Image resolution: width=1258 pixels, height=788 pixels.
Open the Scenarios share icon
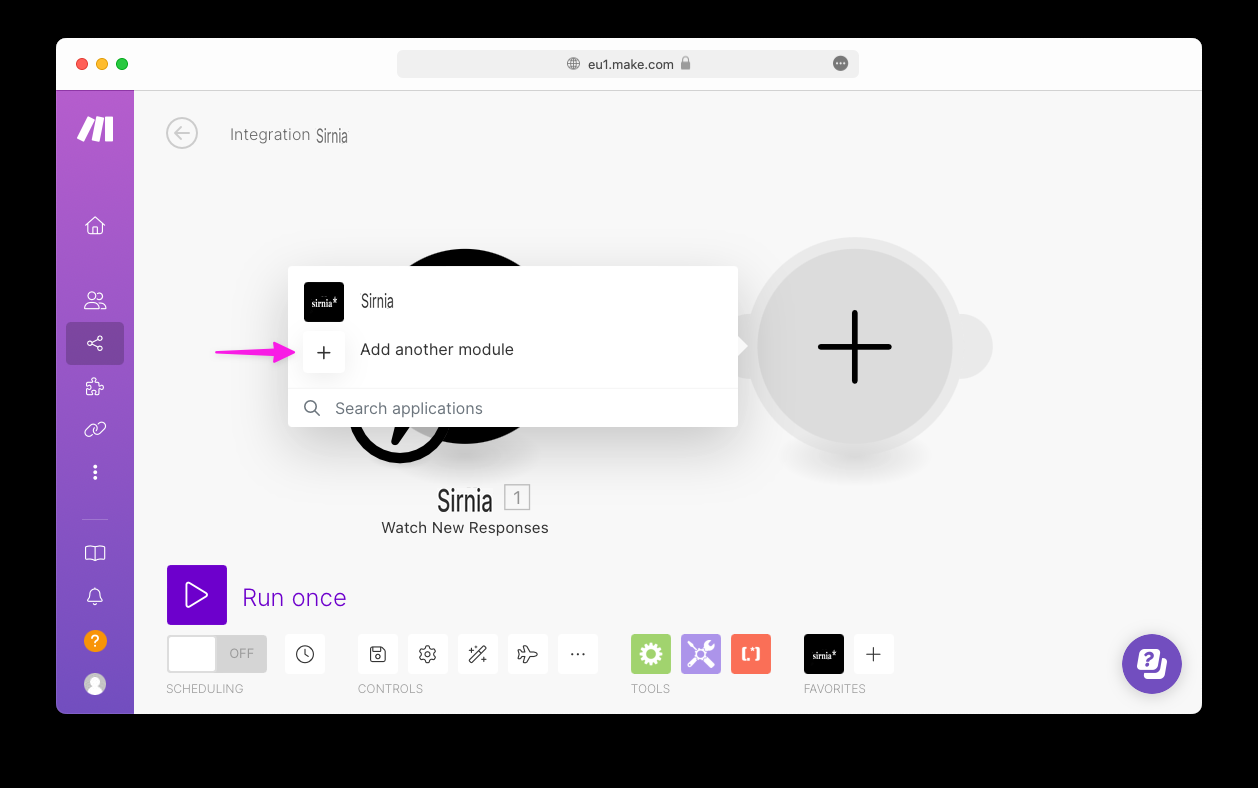(x=95, y=343)
